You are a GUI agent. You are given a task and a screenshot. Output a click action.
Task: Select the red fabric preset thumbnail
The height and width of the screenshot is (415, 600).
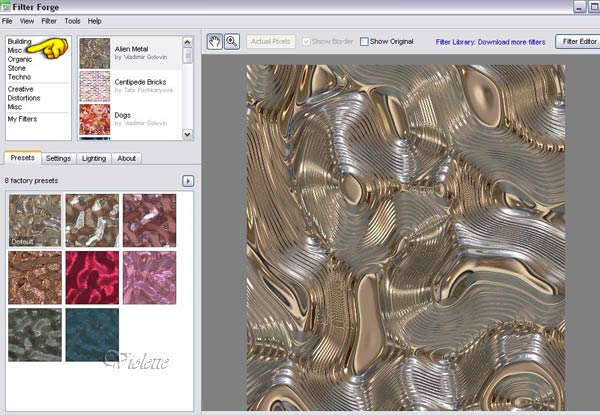[x=92, y=277]
